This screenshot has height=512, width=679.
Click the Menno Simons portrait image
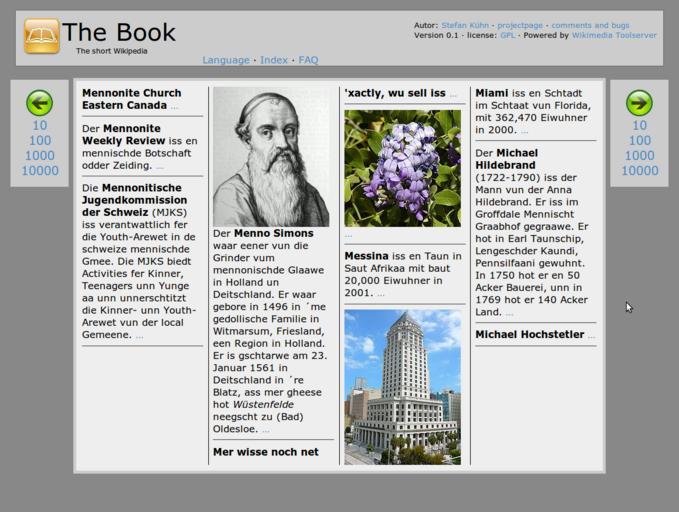271,157
